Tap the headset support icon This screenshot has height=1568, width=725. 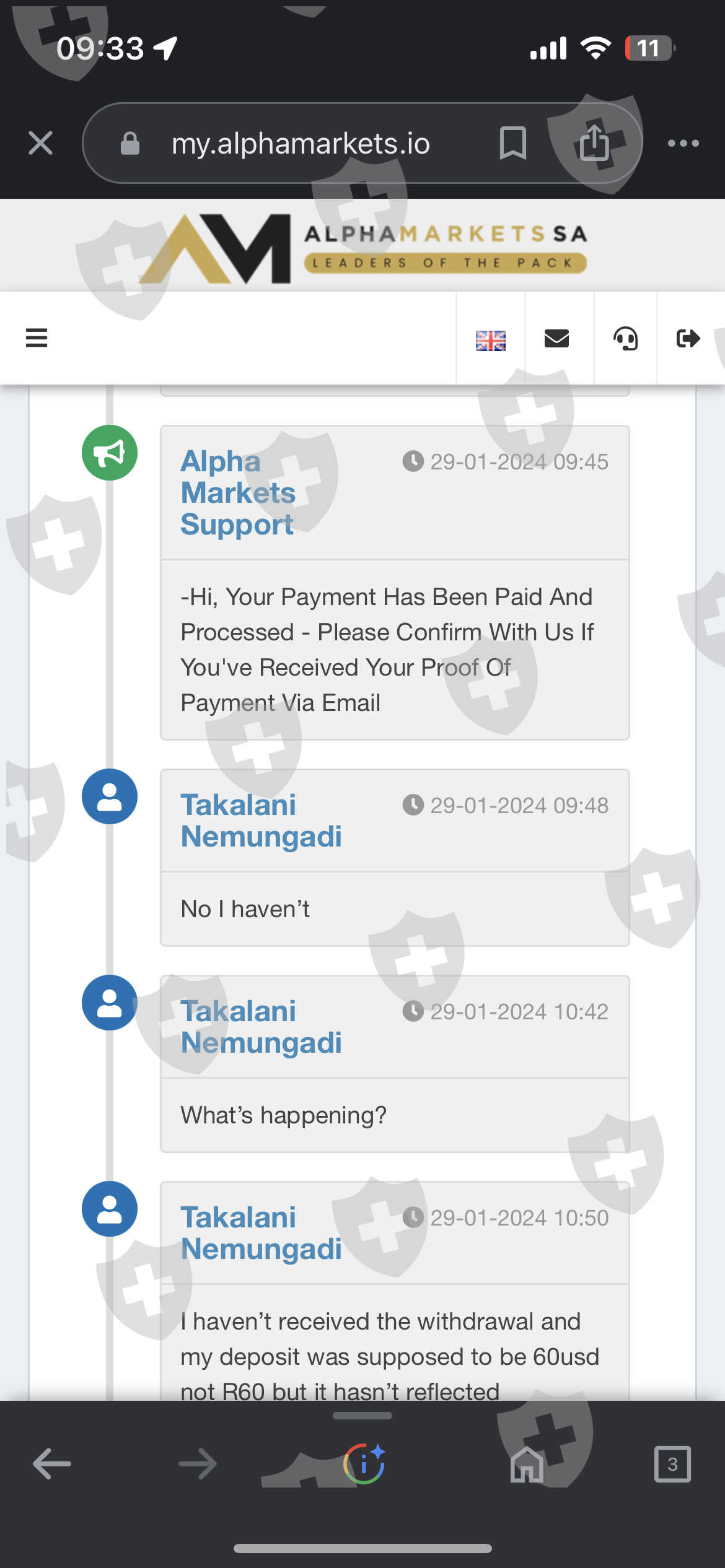[625, 339]
